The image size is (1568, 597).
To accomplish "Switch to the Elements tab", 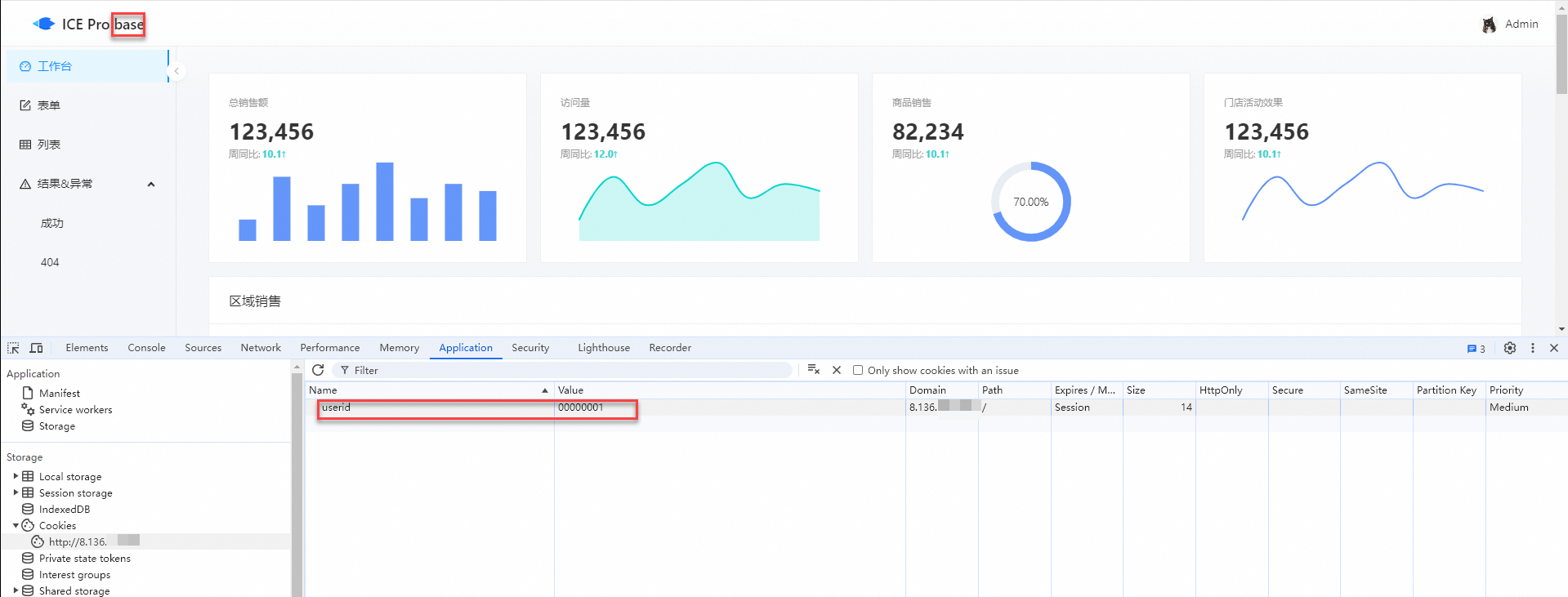I will [87, 348].
